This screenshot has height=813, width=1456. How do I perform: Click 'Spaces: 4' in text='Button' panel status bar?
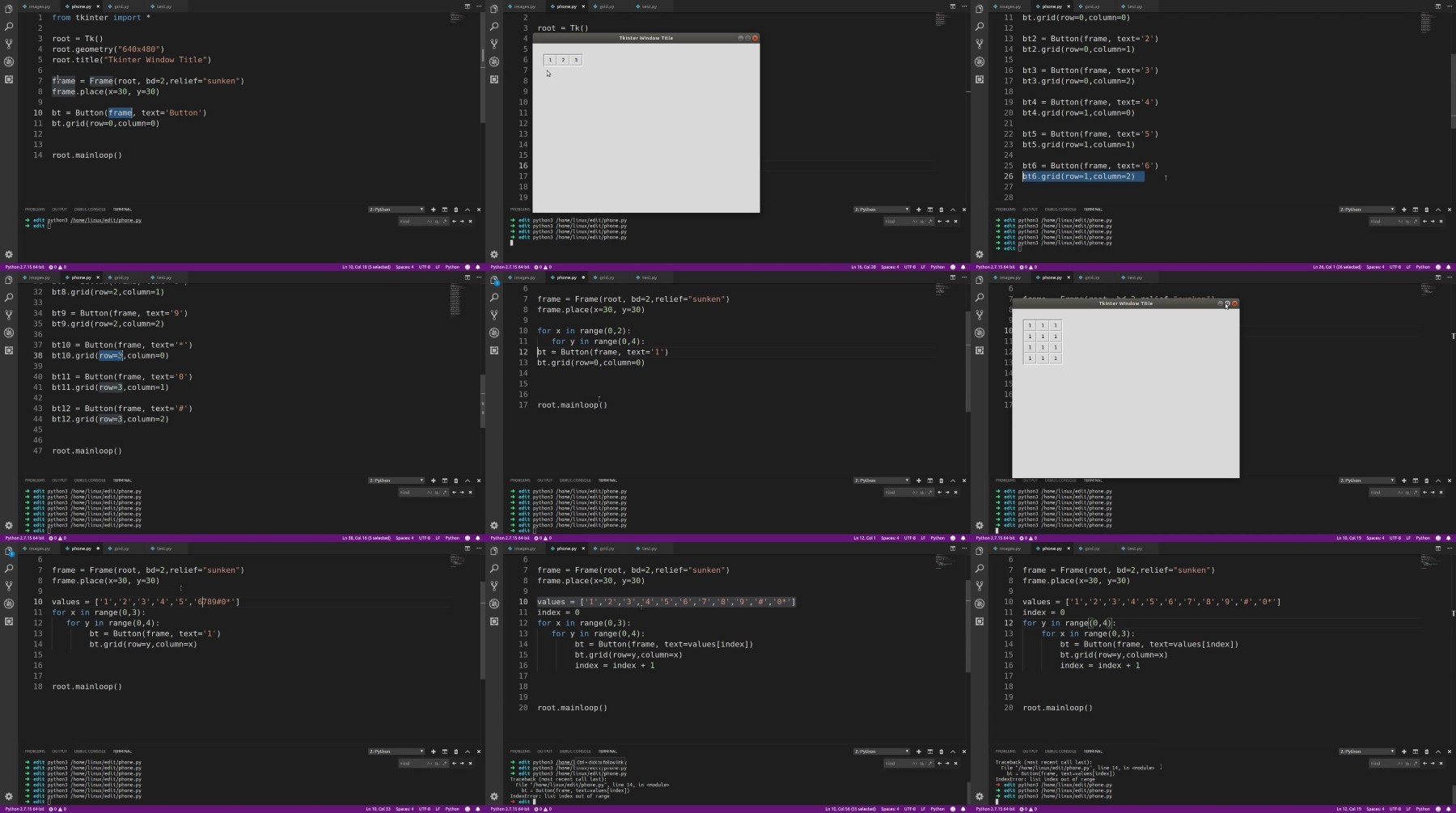[x=404, y=267]
